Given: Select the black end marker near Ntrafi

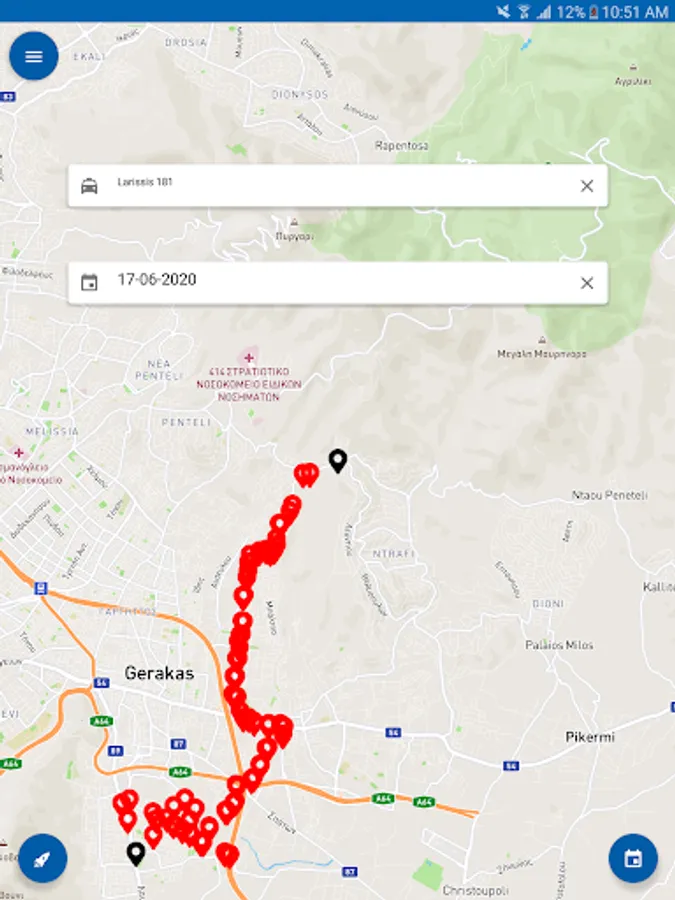Looking at the screenshot, I should (x=338, y=461).
